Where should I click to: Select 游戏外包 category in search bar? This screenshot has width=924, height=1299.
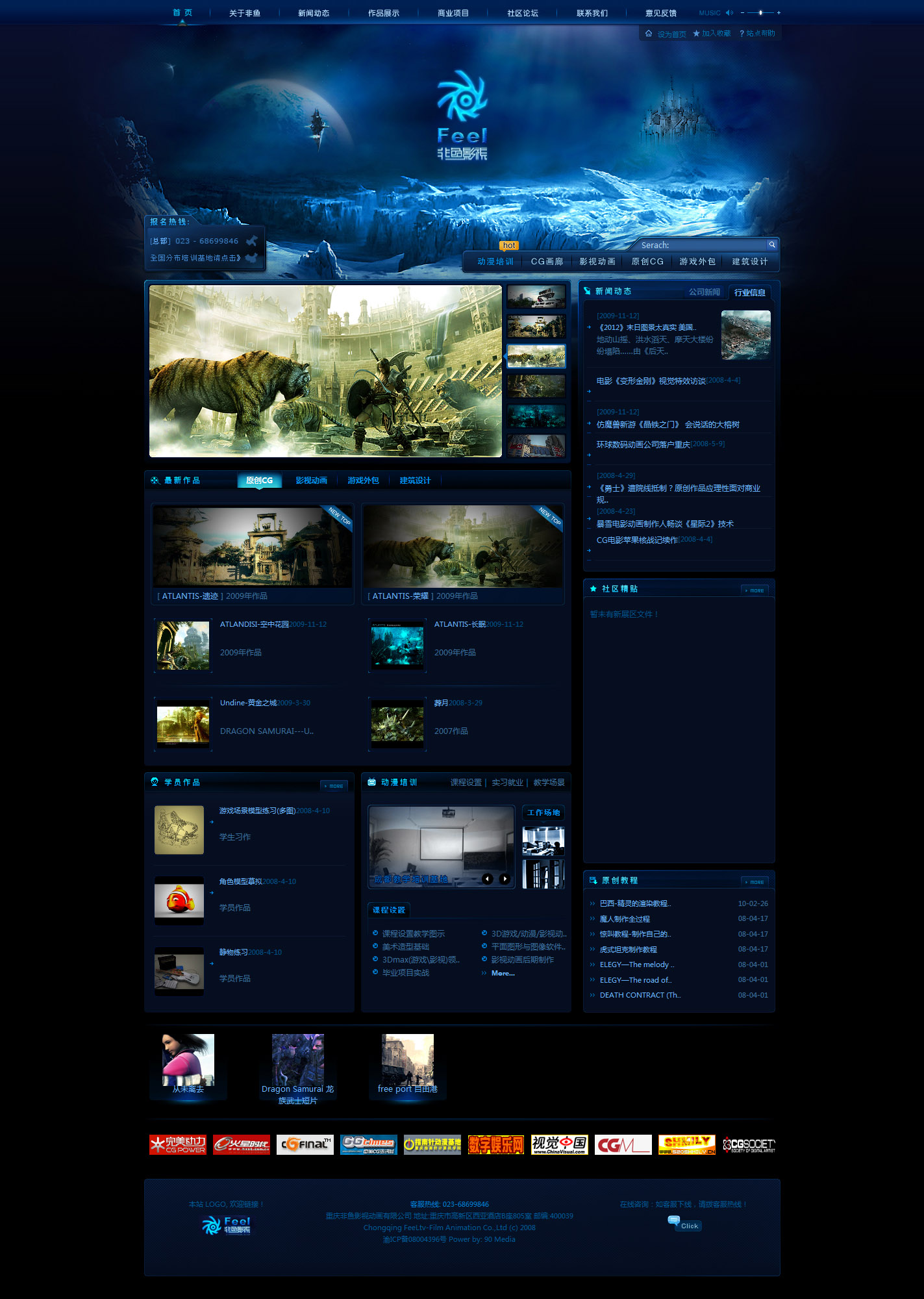click(697, 261)
